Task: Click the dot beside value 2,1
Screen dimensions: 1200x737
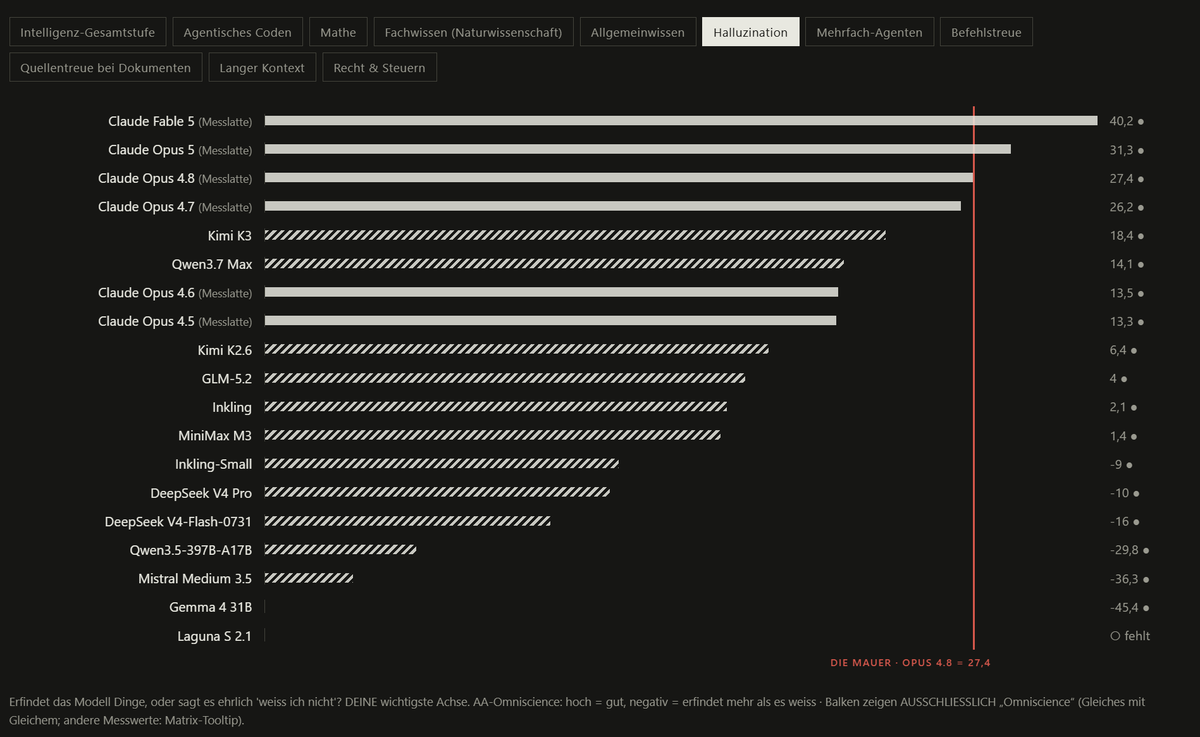Action: pos(1133,408)
